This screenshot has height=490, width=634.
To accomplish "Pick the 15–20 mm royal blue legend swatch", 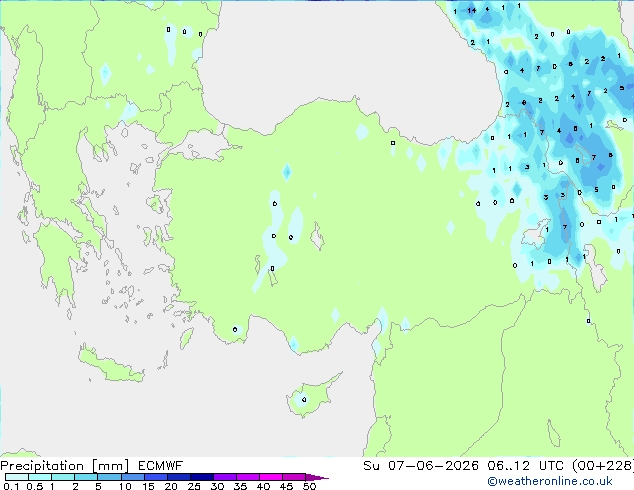I will (x=156, y=477).
